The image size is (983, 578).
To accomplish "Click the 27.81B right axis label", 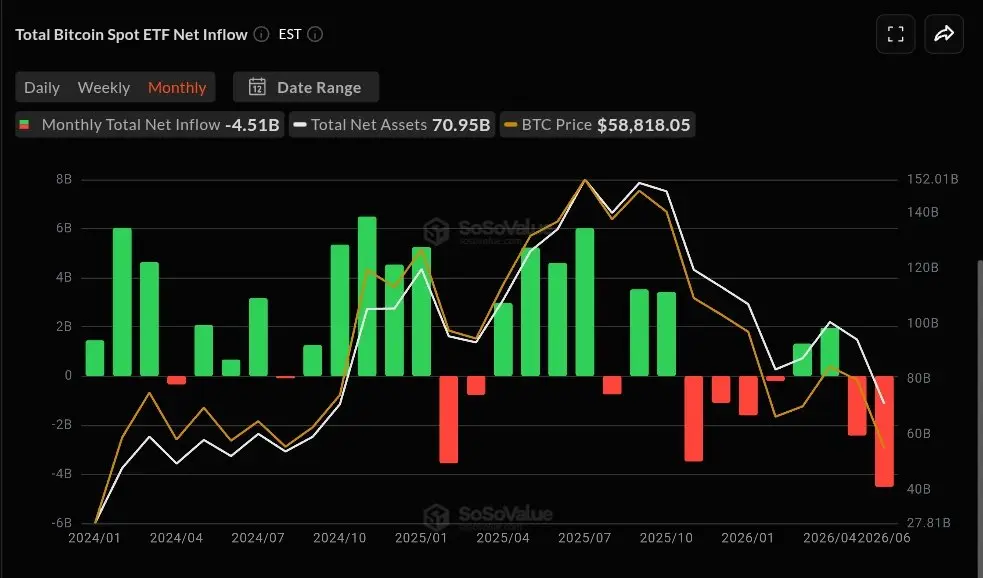I will pos(928,523).
